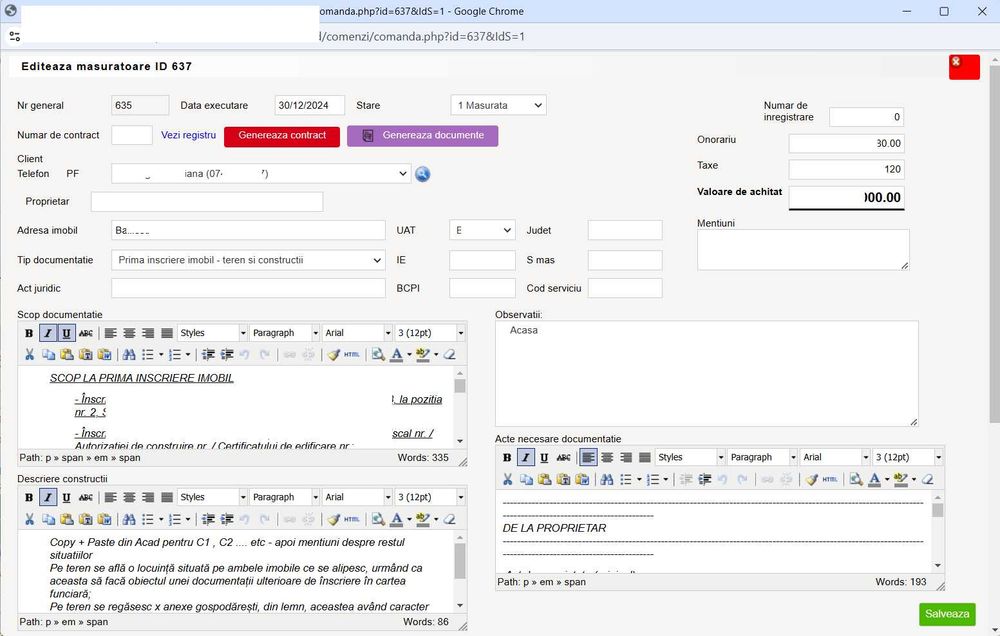Insert numbered list in Descriere constructii editor

point(175,519)
